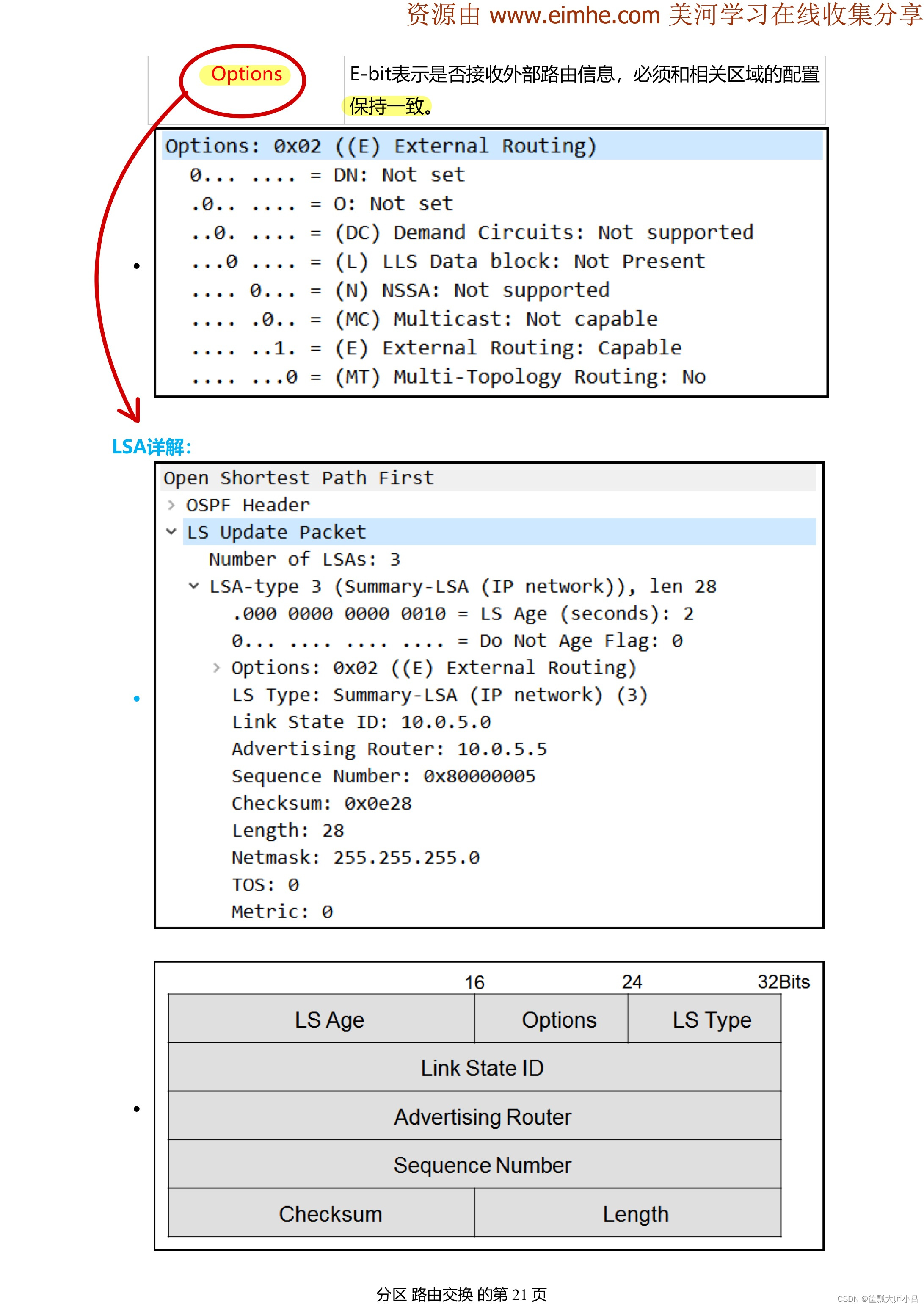
Task: Click the Checksum diagram cell
Action: [x=330, y=1213]
